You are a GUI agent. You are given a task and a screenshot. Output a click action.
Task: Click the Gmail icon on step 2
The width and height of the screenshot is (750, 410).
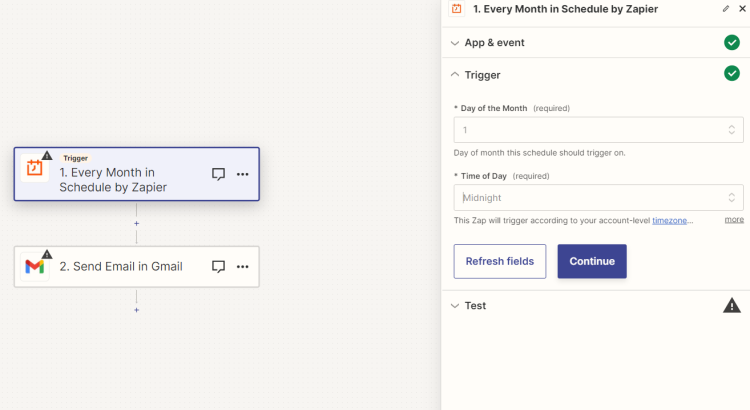(35, 267)
